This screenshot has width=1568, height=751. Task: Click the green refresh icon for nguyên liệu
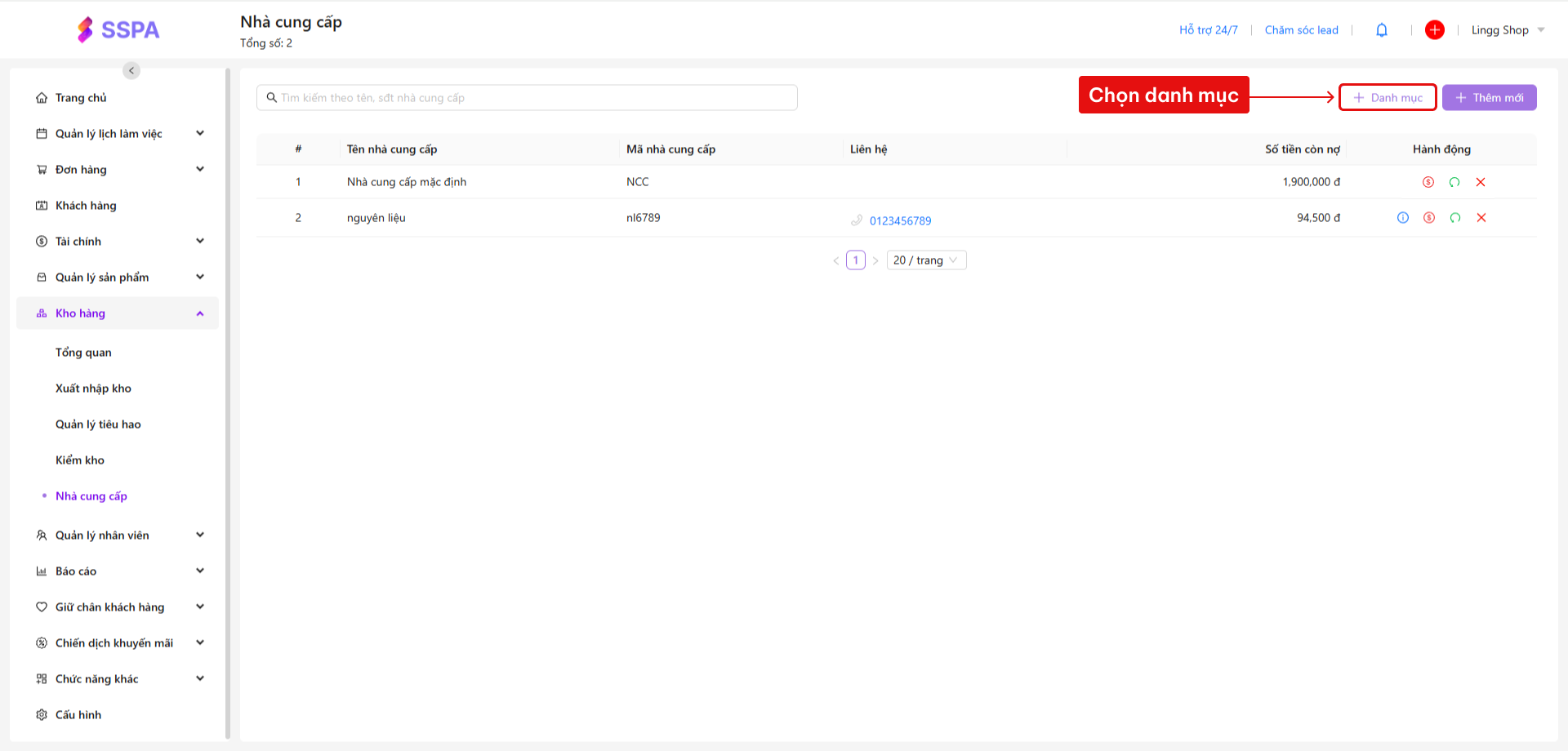coord(1455,218)
